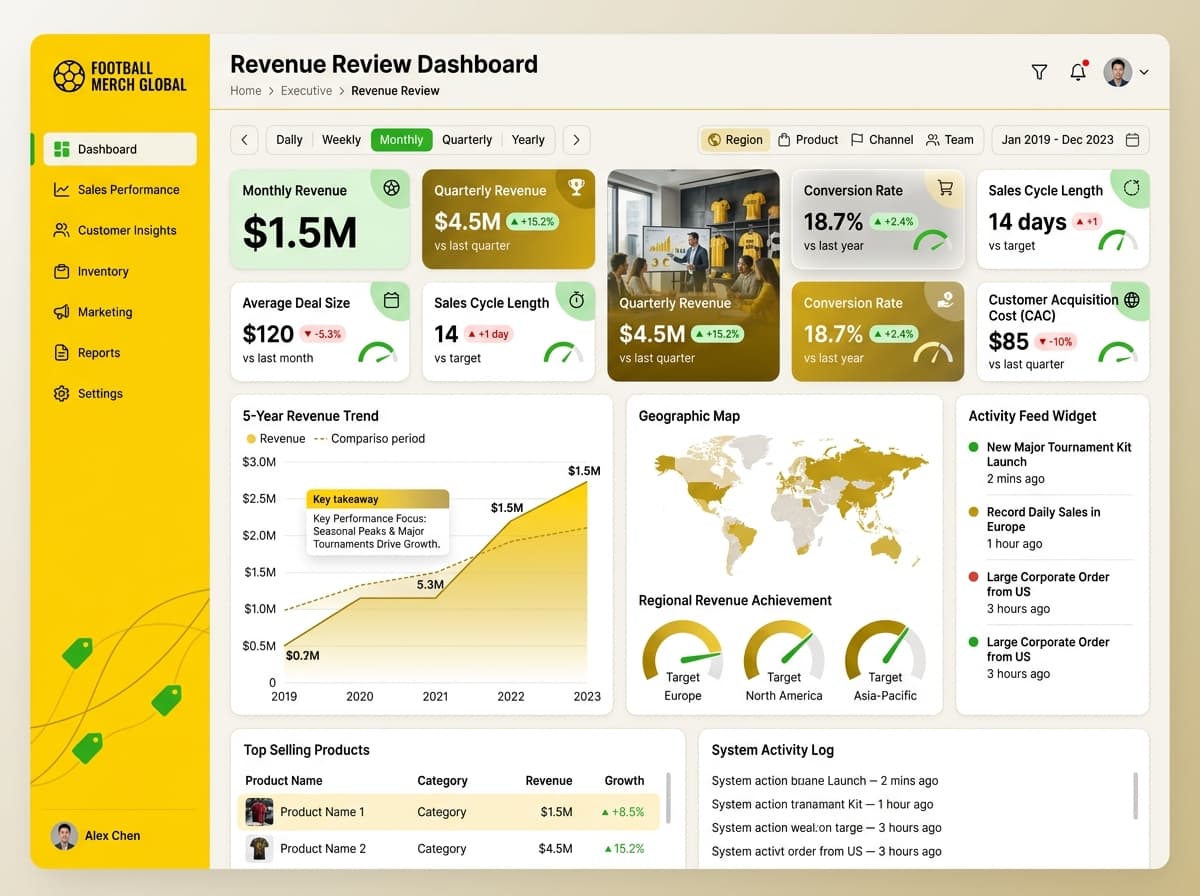Click the Settings gear icon
The width and height of the screenshot is (1200, 896).
pos(61,394)
